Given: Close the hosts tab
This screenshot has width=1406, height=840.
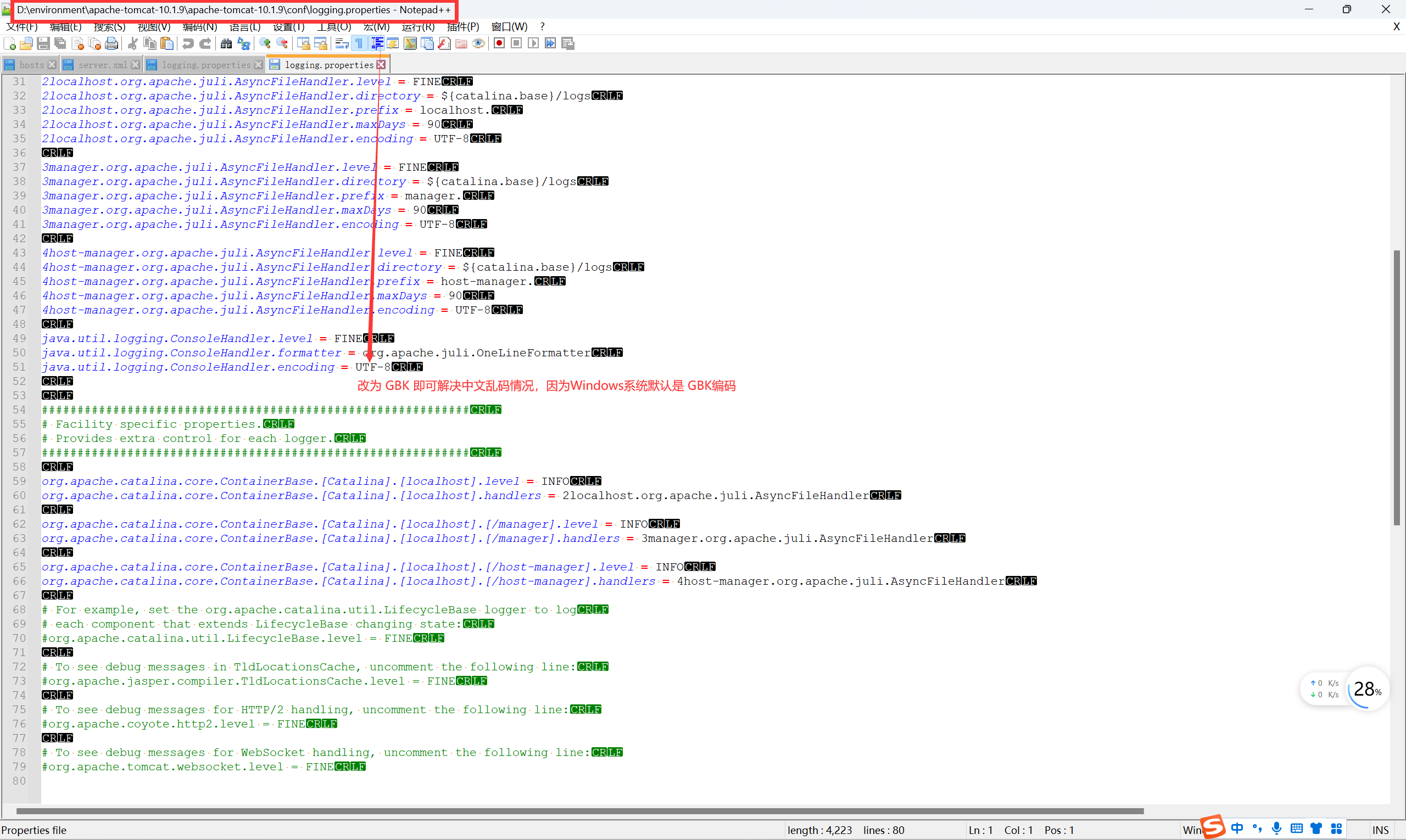Looking at the screenshot, I should (x=52, y=65).
